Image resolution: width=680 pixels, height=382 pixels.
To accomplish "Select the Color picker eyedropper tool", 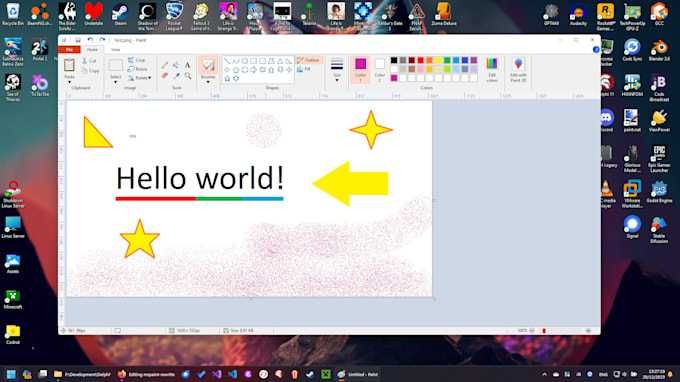I will click(x=176, y=76).
